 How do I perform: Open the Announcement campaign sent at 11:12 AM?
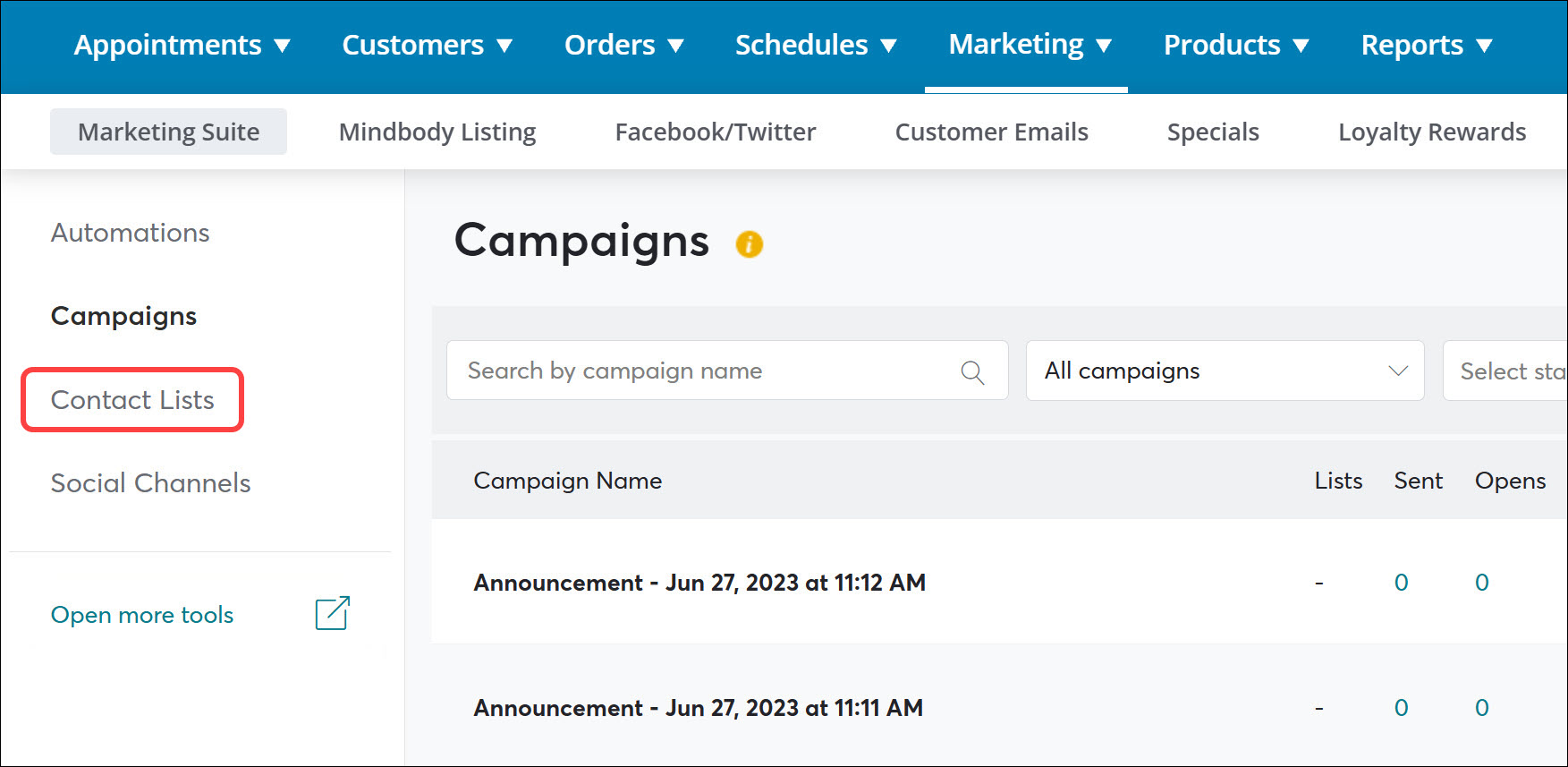pyautogui.click(x=699, y=582)
